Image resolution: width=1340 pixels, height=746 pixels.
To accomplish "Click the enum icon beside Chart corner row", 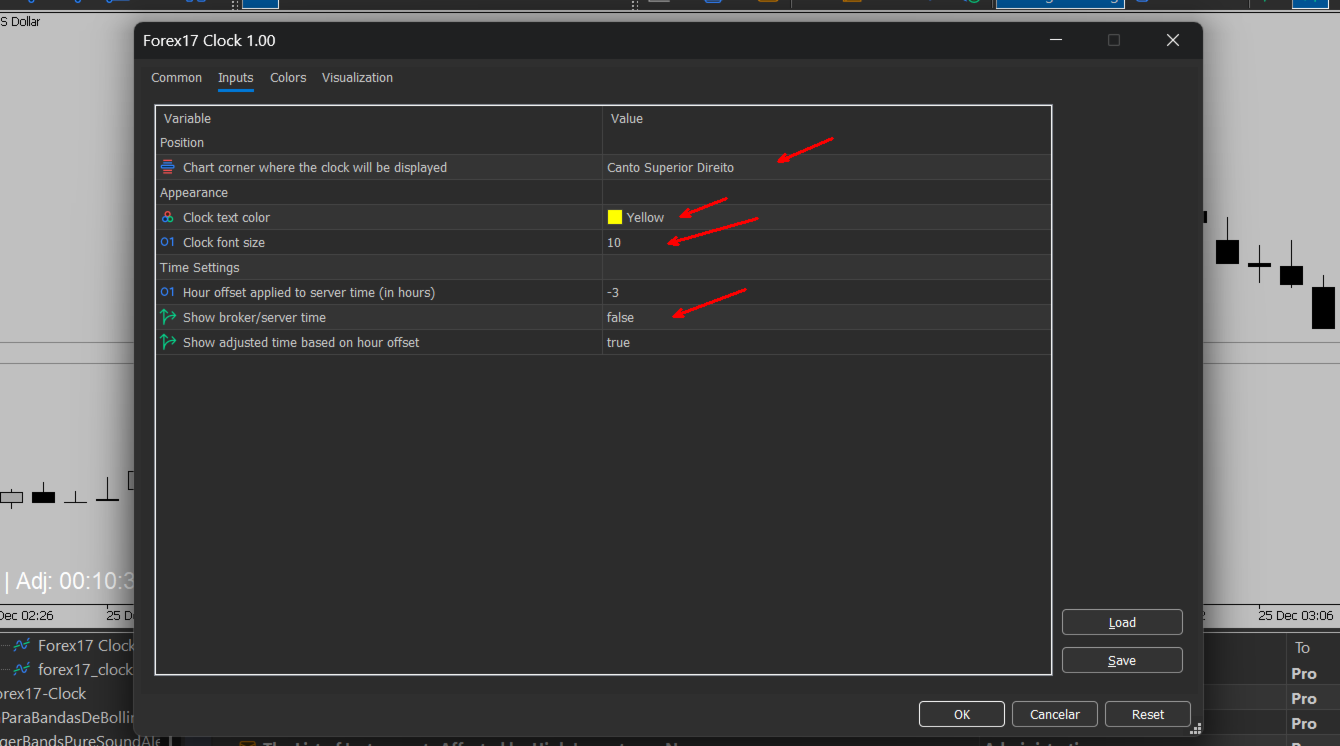I will 167,167.
